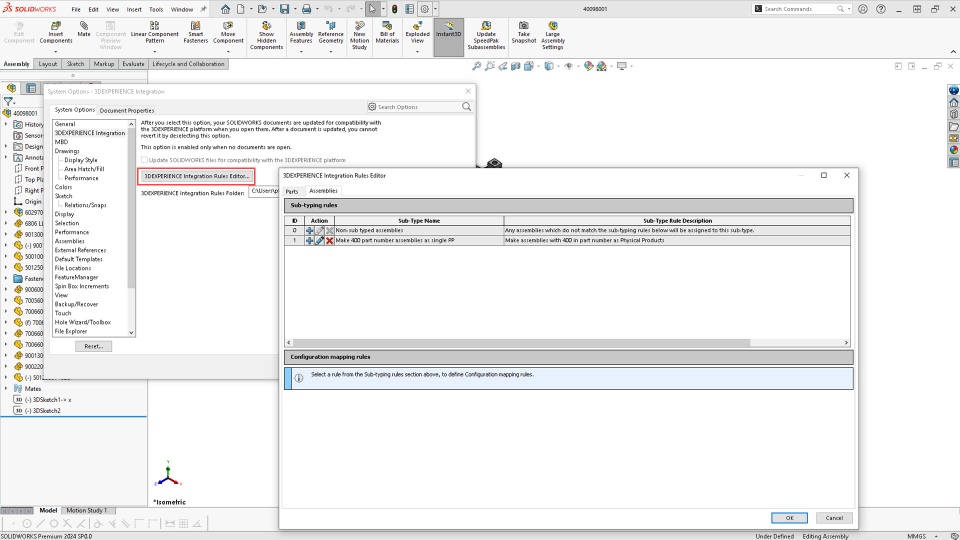Open Insert Components dropdown arrow
960x540 pixels.
coord(56,51)
